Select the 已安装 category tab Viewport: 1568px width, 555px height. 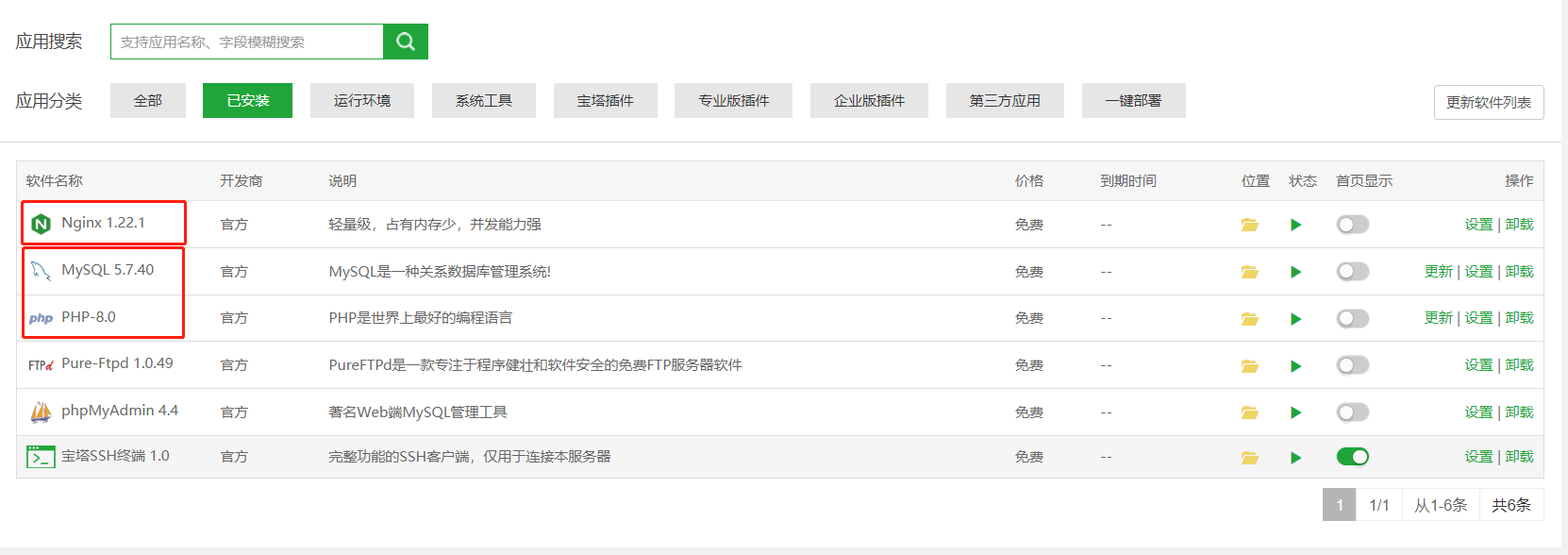(x=247, y=100)
